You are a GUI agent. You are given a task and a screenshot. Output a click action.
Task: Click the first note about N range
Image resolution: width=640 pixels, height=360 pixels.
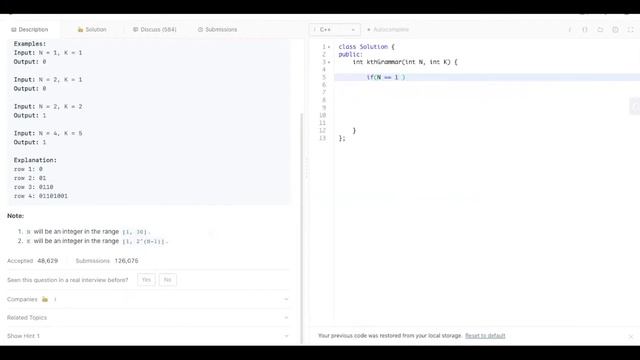pyautogui.click(x=89, y=231)
